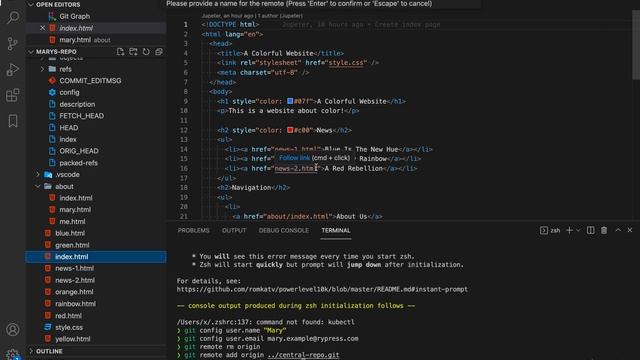Click New File icon in MARYS-REPO header
This screenshot has width=640, height=360.
(120, 52)
